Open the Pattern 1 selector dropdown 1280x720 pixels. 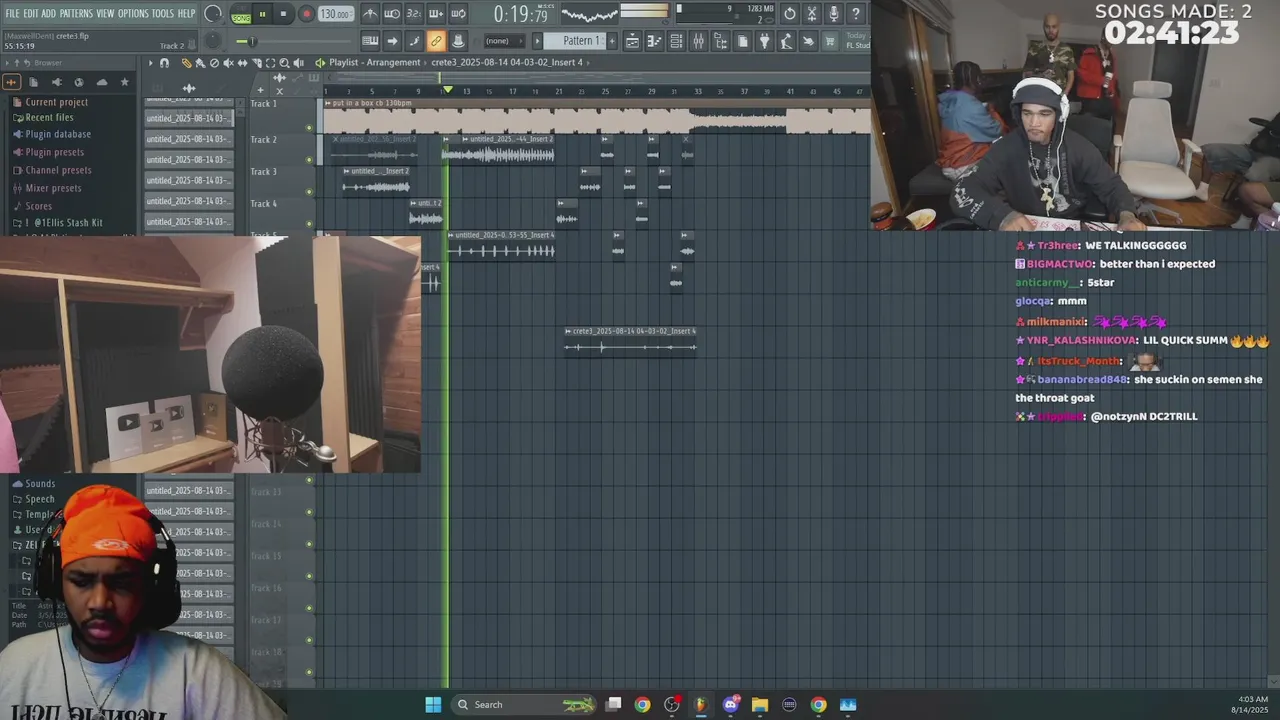581,41
